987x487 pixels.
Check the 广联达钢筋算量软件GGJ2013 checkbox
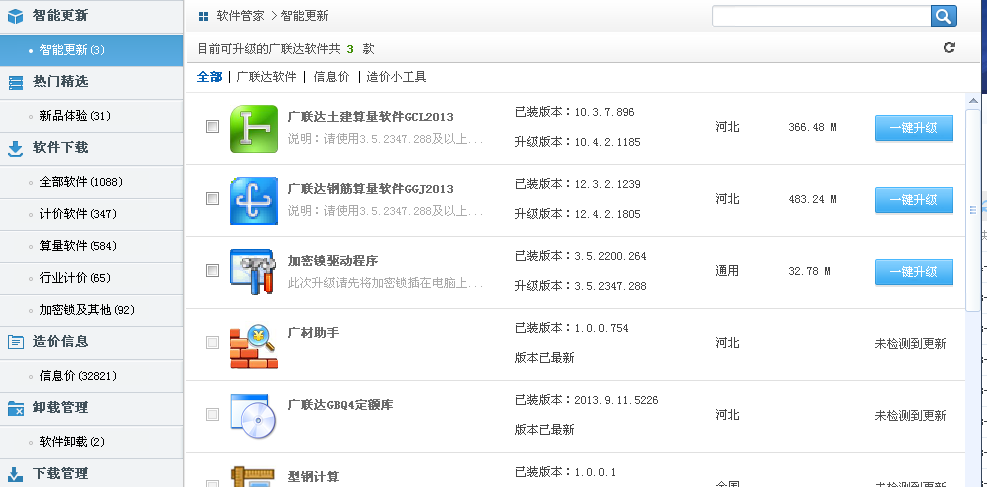click(213, 199)
